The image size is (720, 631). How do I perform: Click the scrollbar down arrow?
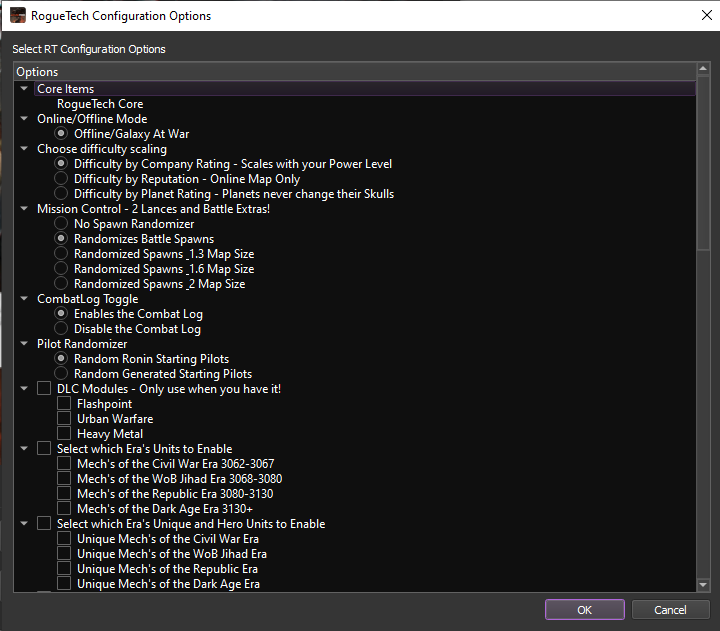tap(703, 585)
